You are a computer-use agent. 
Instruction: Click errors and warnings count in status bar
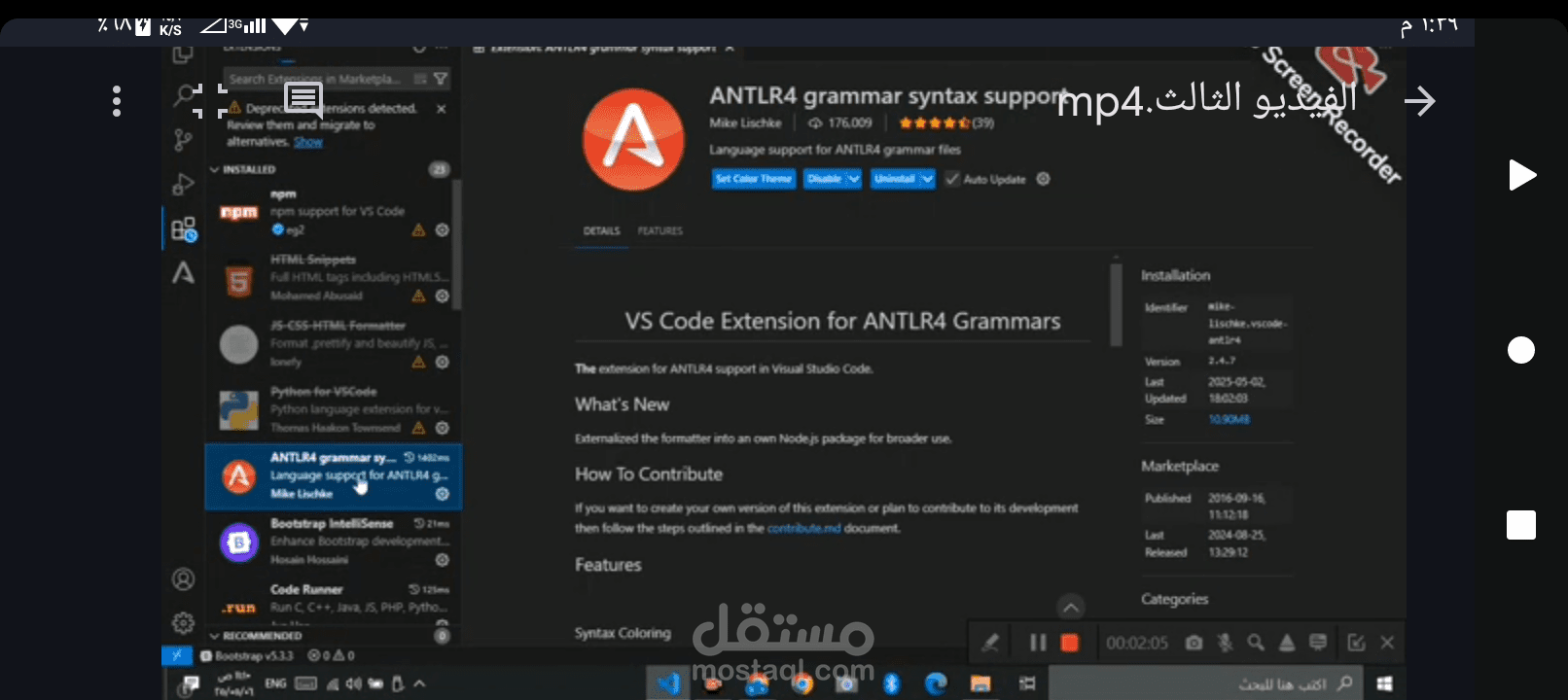[331, 656]
